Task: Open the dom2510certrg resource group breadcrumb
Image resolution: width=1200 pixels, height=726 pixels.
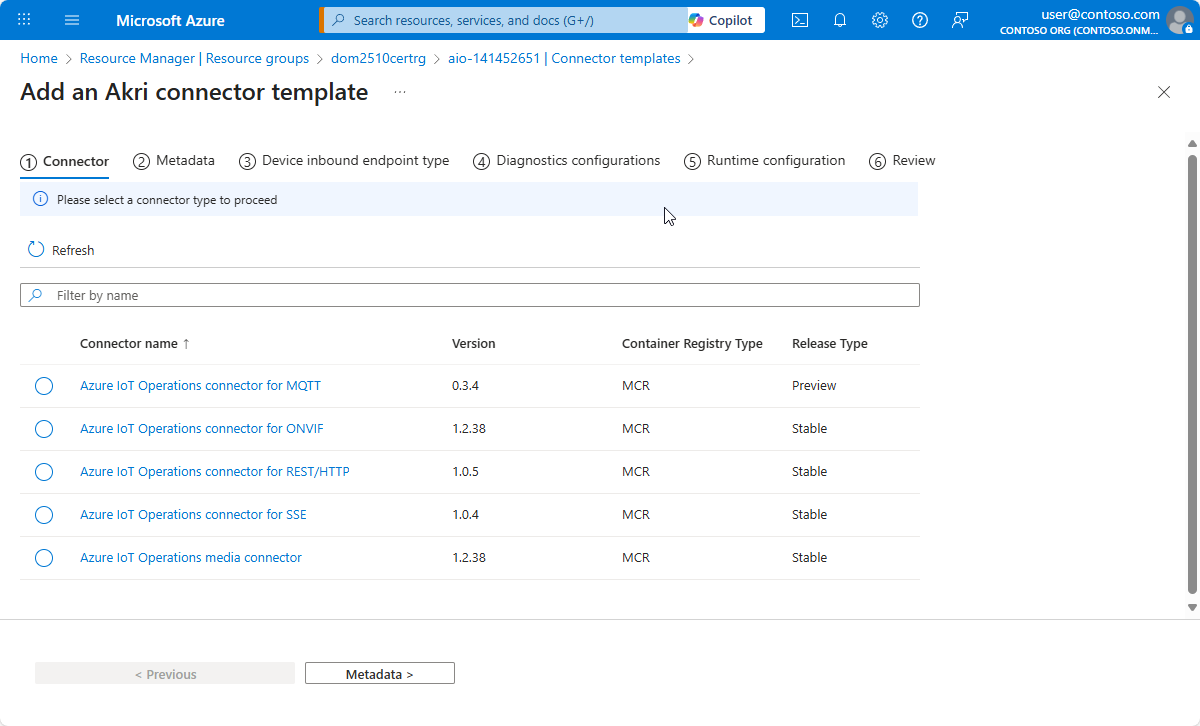Action: tap(378, 58)
